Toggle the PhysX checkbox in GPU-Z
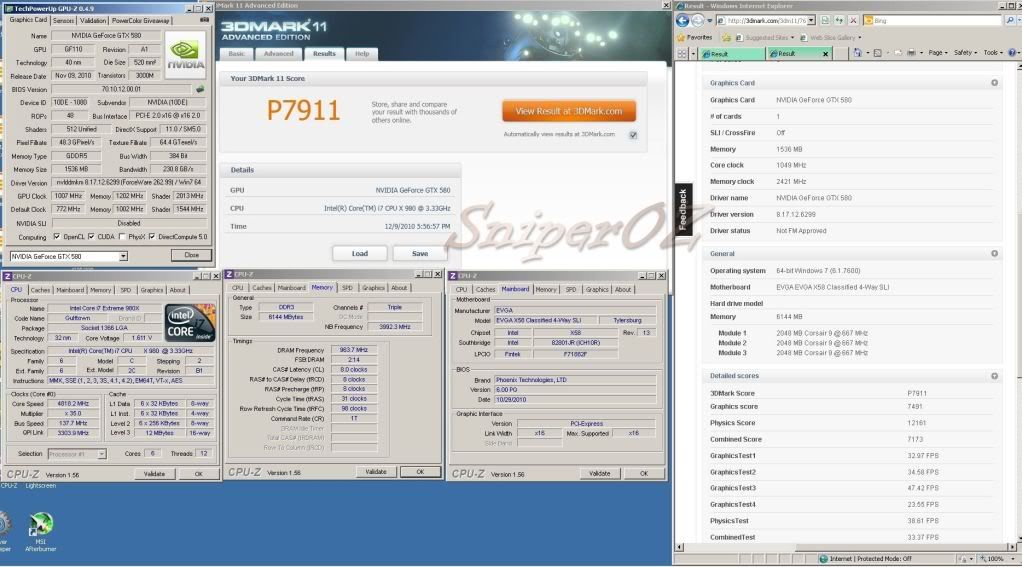The width and height of the screenshot is (1022, 567). (123, 237)
